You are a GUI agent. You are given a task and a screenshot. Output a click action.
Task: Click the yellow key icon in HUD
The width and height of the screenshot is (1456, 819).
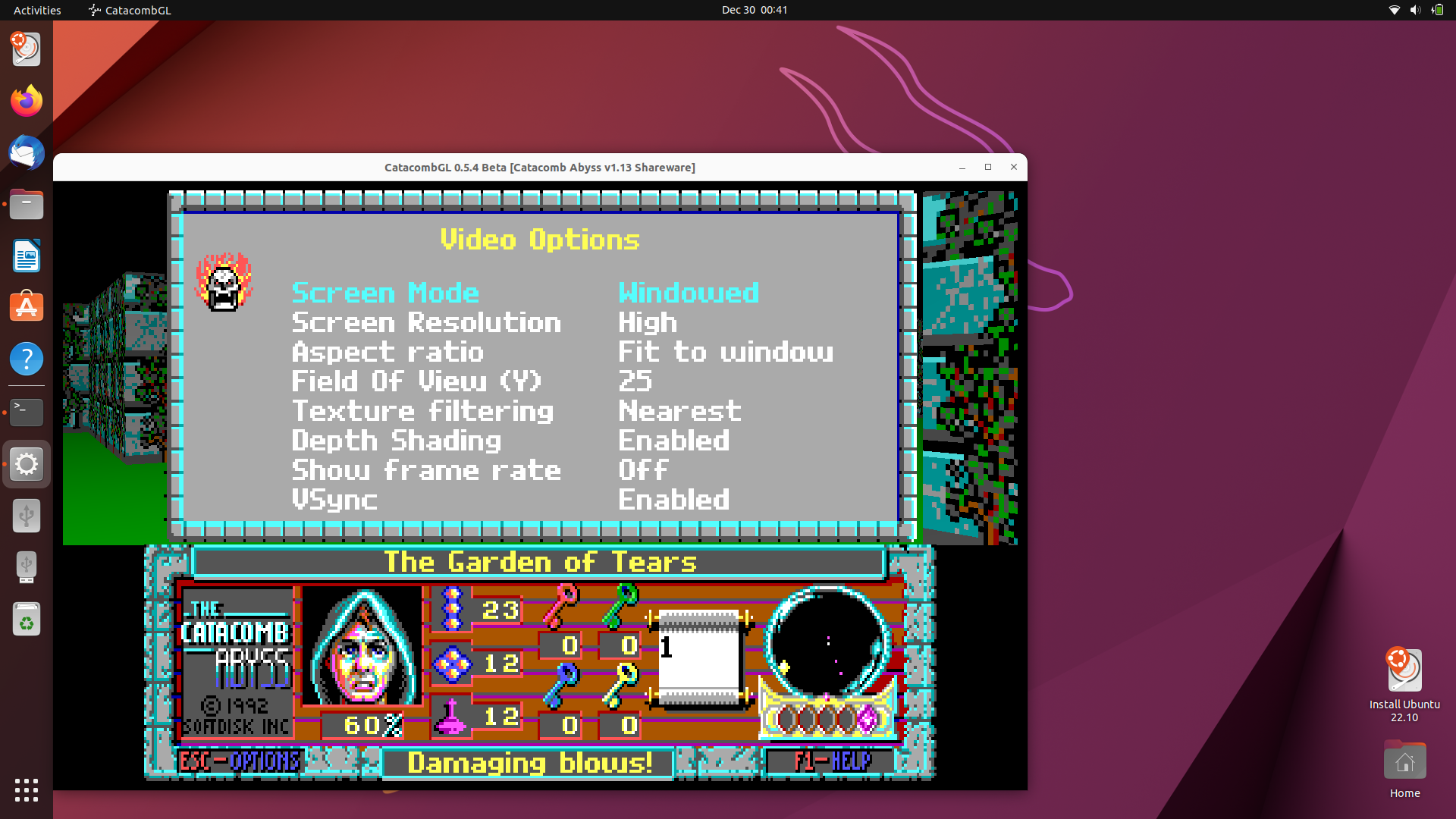[620, 685]
